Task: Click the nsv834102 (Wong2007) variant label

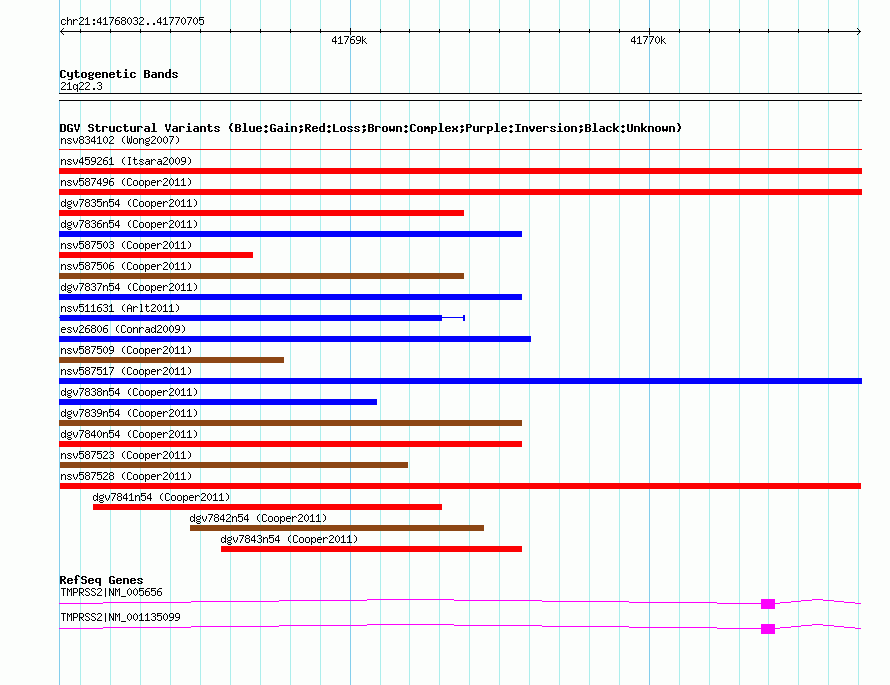Action: [120, 140]
